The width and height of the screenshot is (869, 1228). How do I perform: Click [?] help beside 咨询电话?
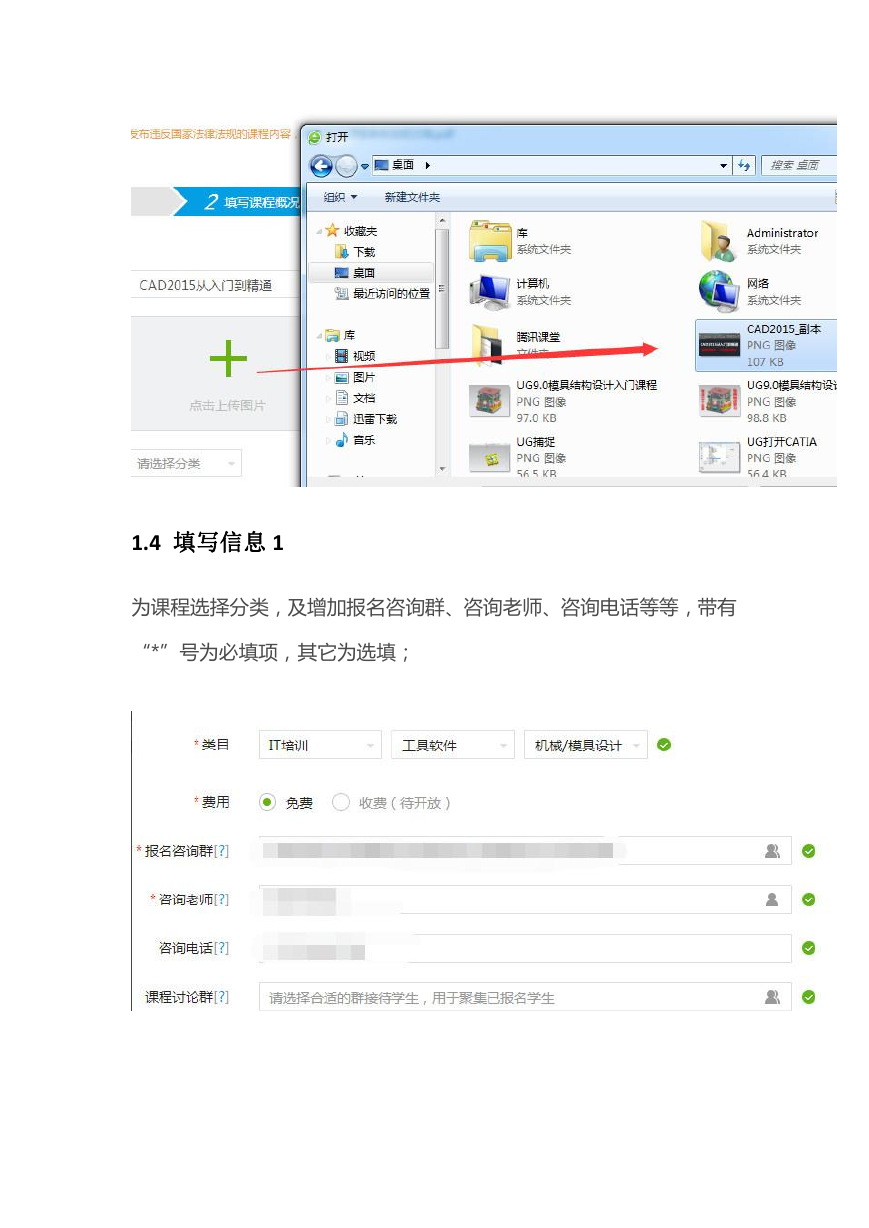pyautogui.click(x=221, y=948)
